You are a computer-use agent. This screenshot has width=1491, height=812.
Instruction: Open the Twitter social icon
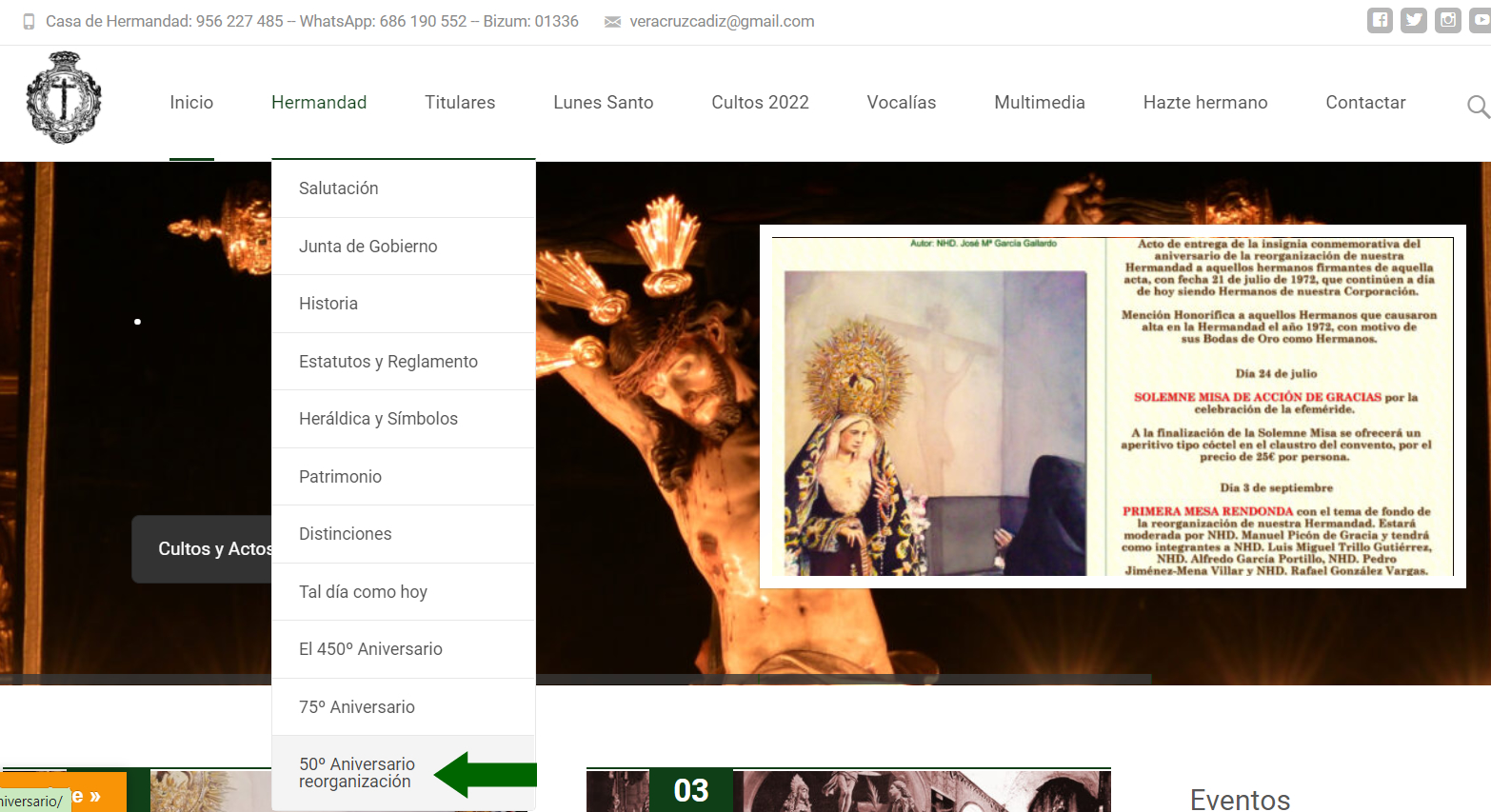click(x=1414, y=20)
